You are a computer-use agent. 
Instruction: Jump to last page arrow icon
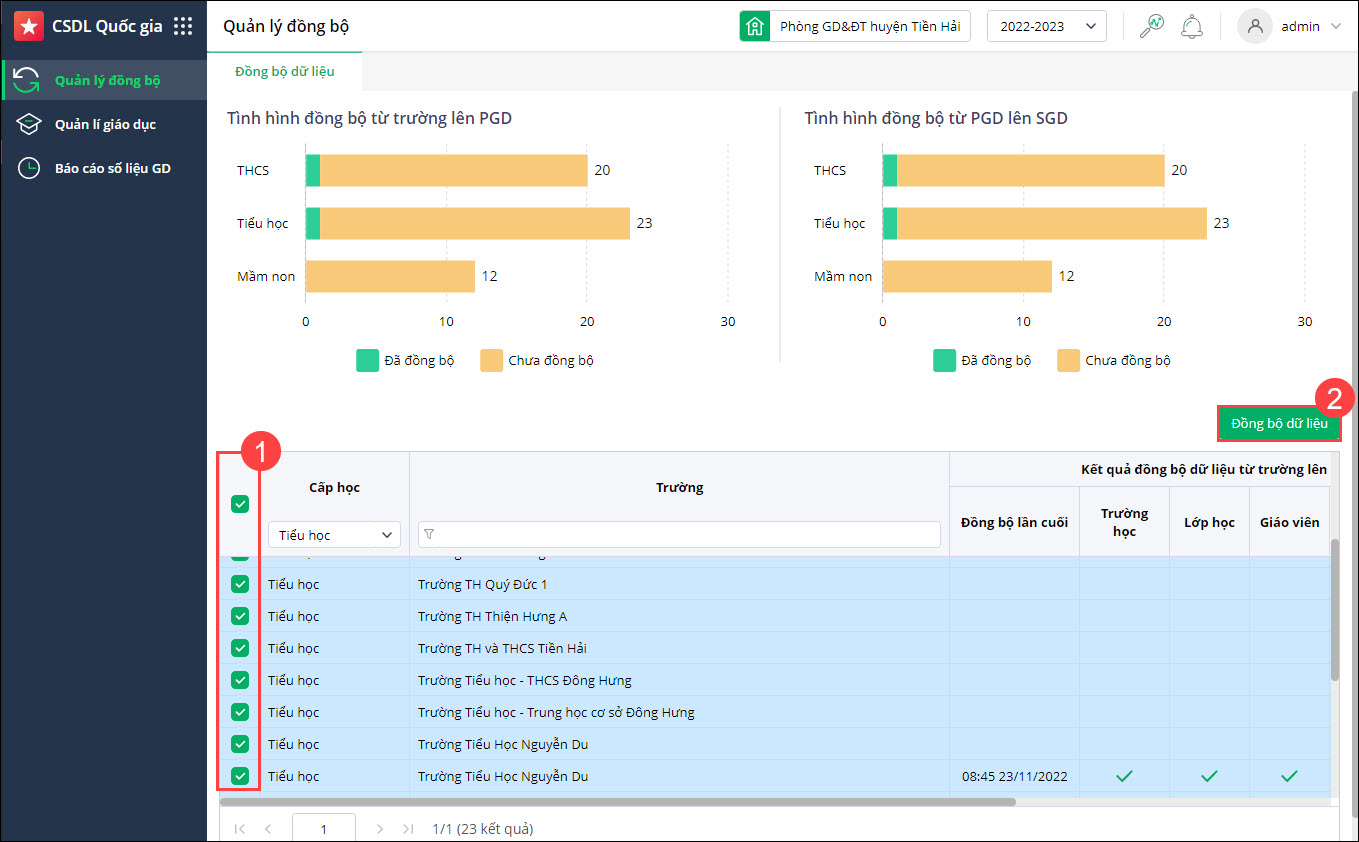(408, 829)
